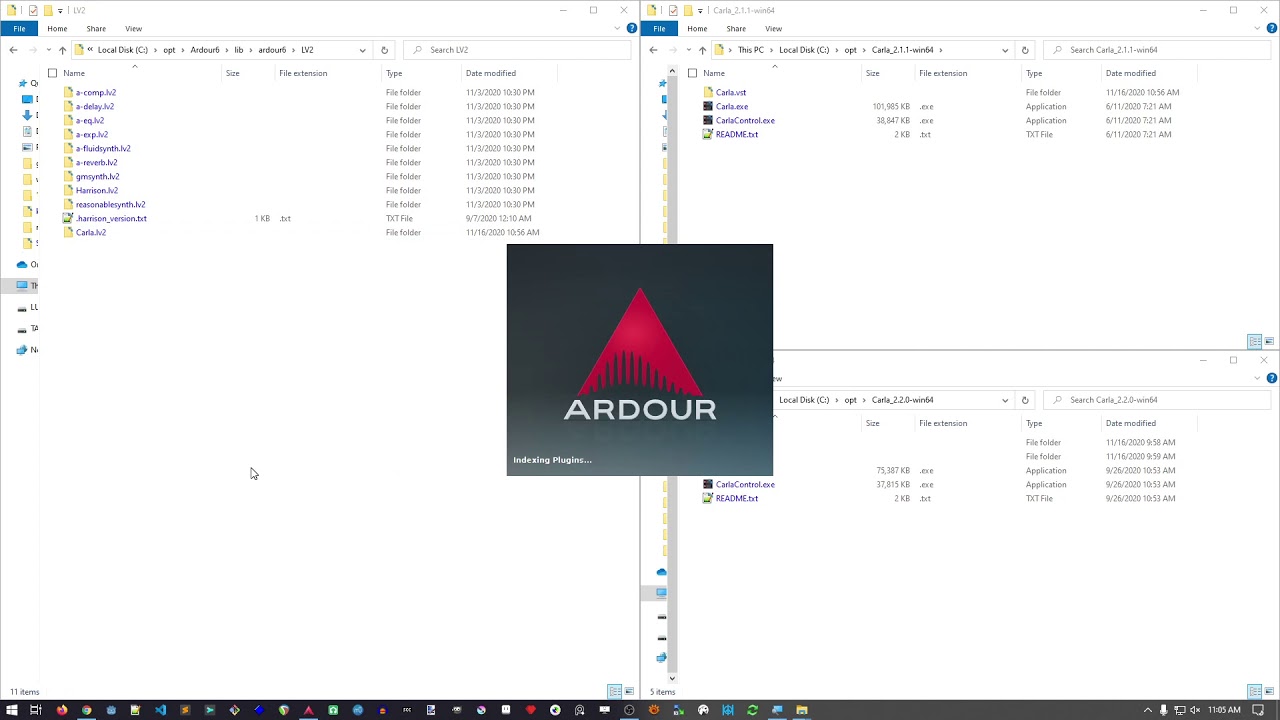
Task: Open recent locations dropdown in LV2 window
Action: coord(47,50)
